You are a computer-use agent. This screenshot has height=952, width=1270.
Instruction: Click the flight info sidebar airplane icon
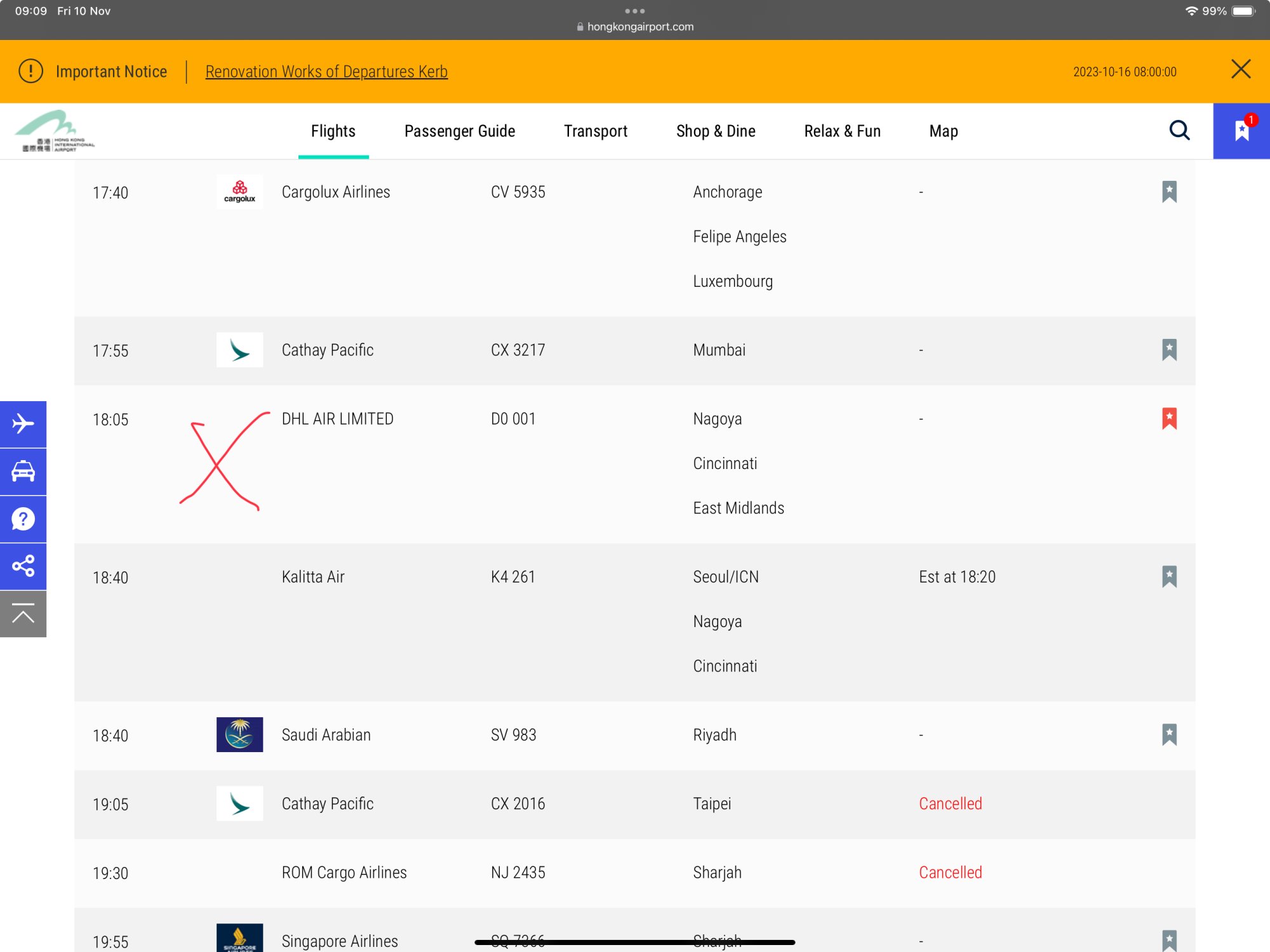(x=23, y=424)
